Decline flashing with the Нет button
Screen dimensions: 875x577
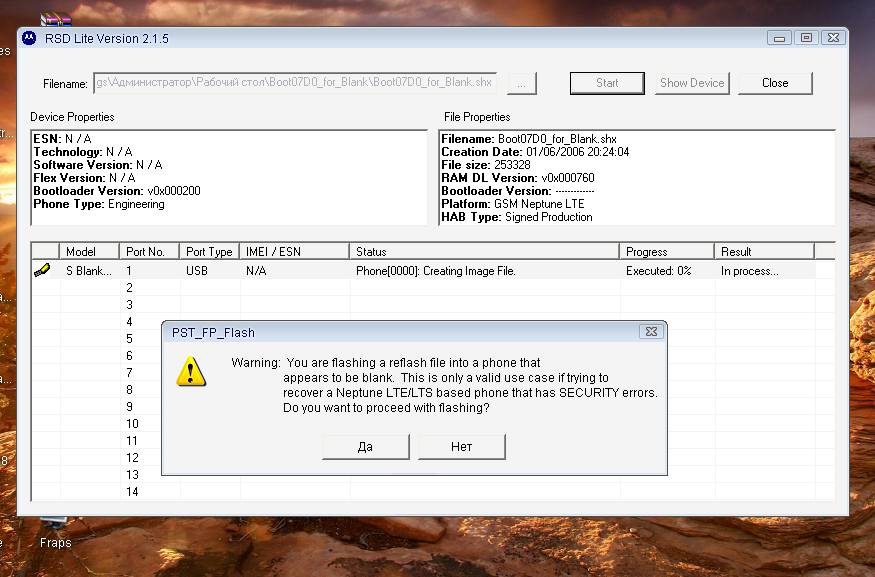click(461, 446)
